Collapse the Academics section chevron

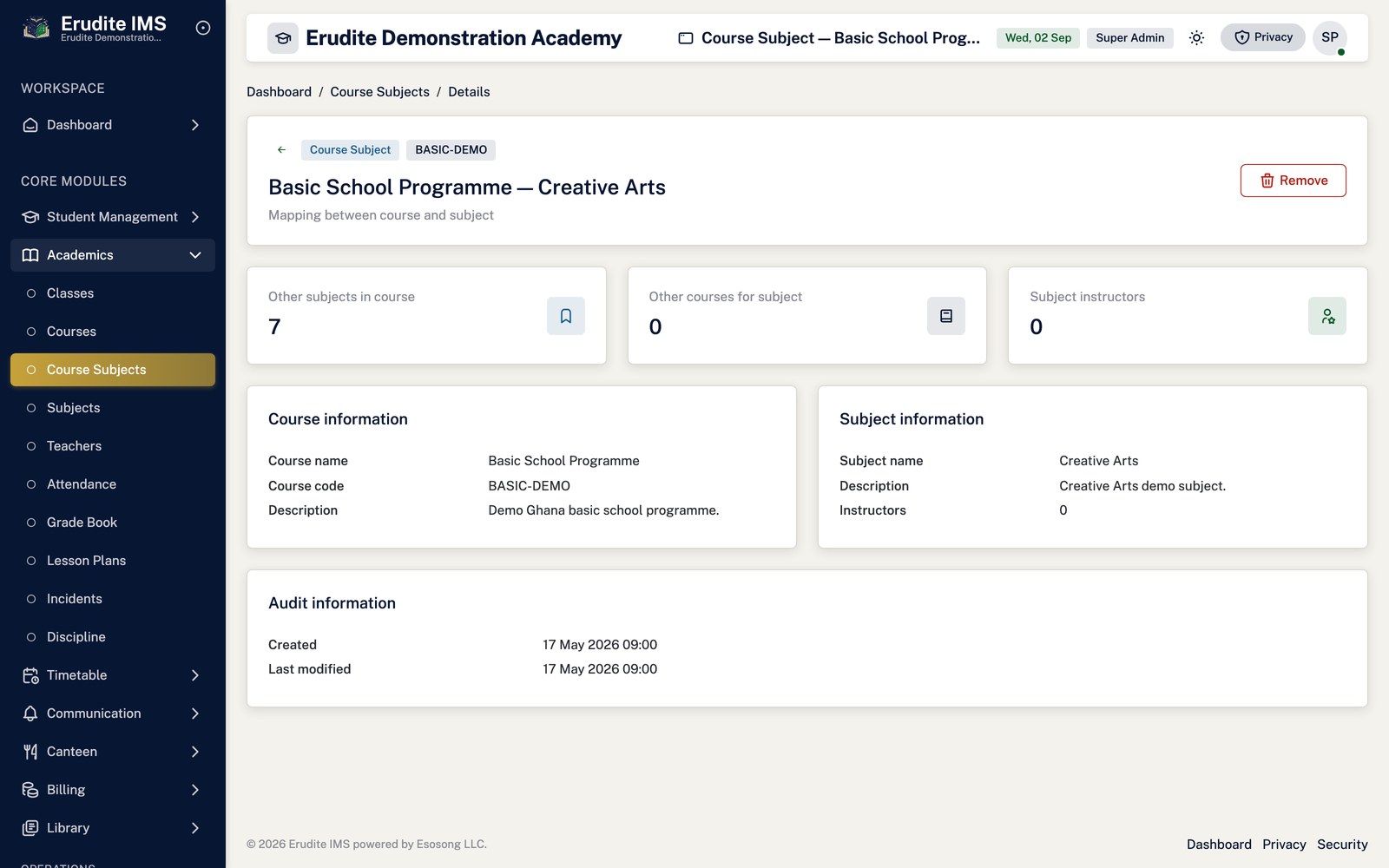point(195,255)
